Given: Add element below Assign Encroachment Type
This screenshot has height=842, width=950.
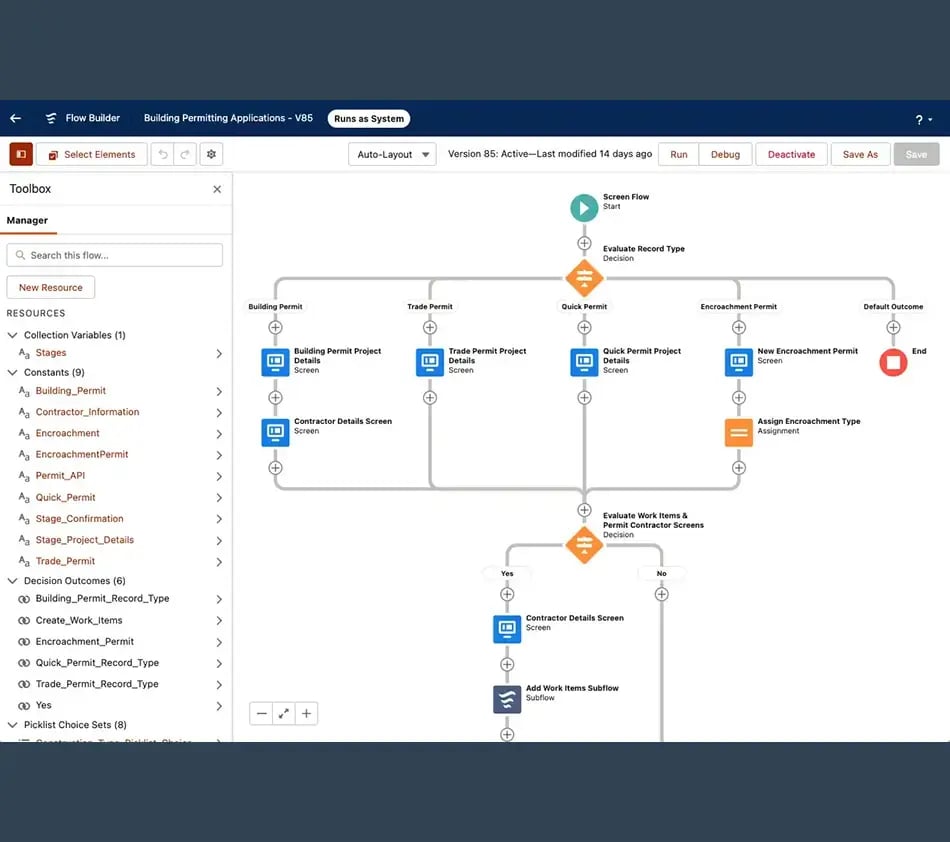Looking at the screenshot, I should [x=739, y=468].
